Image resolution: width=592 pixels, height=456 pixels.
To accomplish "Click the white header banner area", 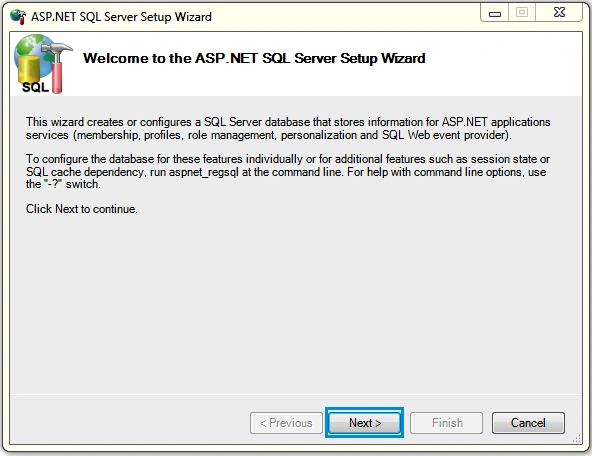I will point(296,64).
